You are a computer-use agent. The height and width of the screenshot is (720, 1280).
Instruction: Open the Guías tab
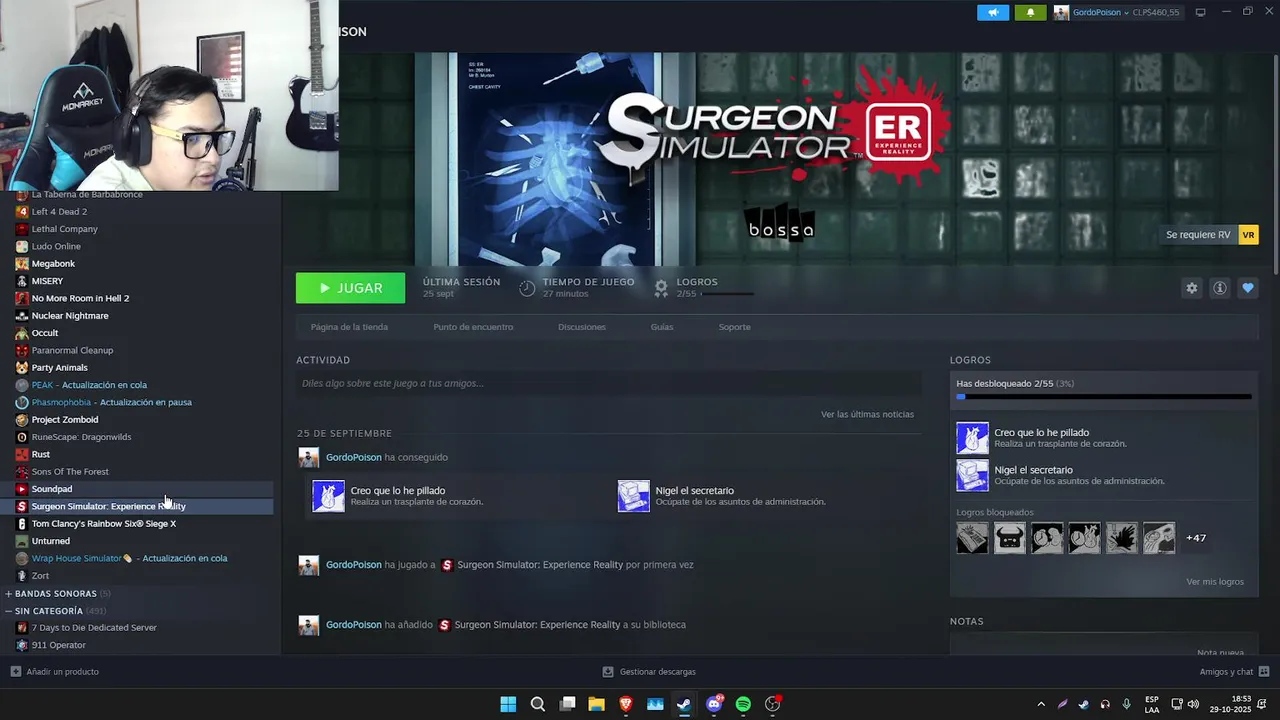point(662,327)
